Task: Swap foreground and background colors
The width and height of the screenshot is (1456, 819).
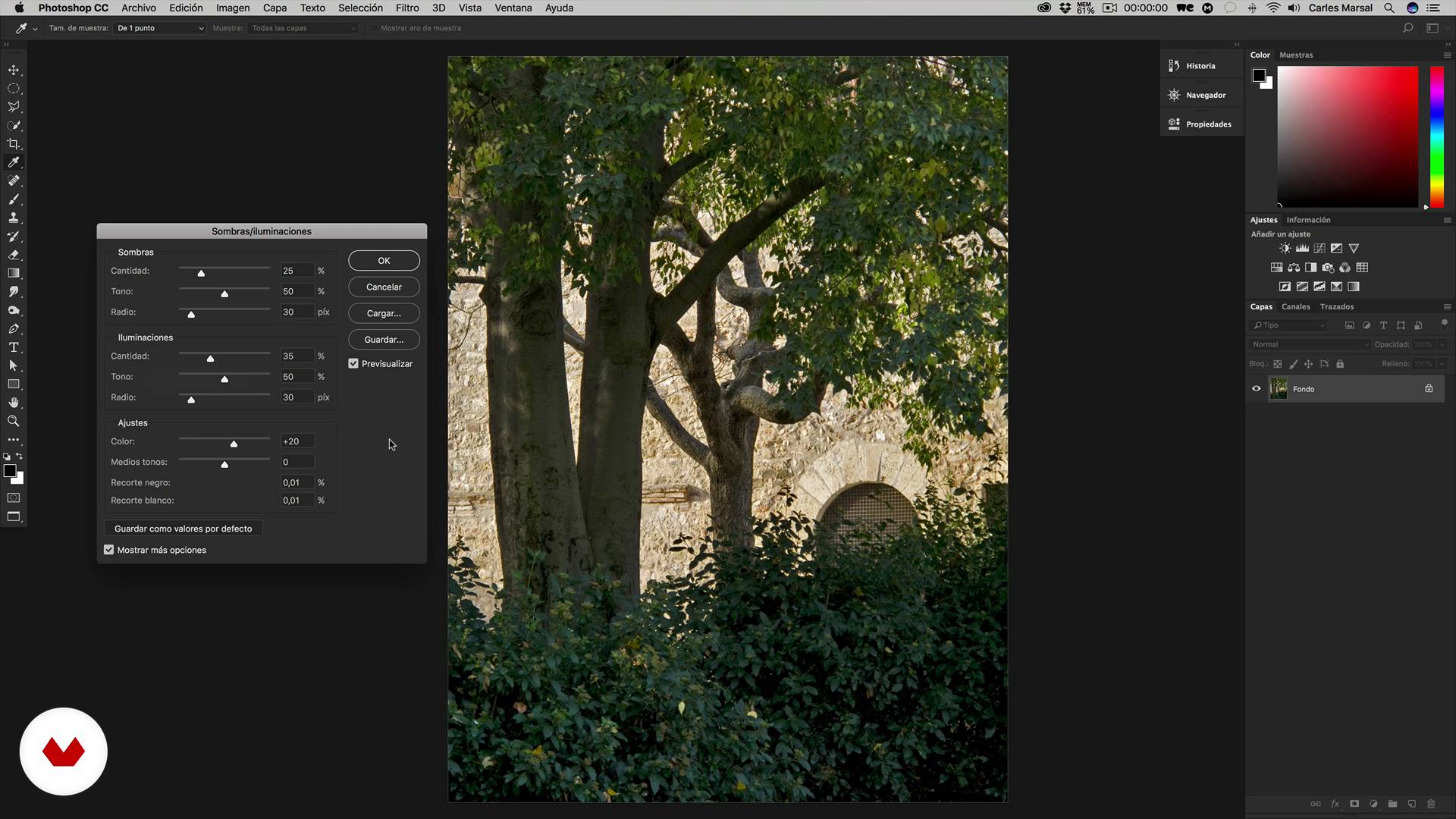Action: pos(20,457)
